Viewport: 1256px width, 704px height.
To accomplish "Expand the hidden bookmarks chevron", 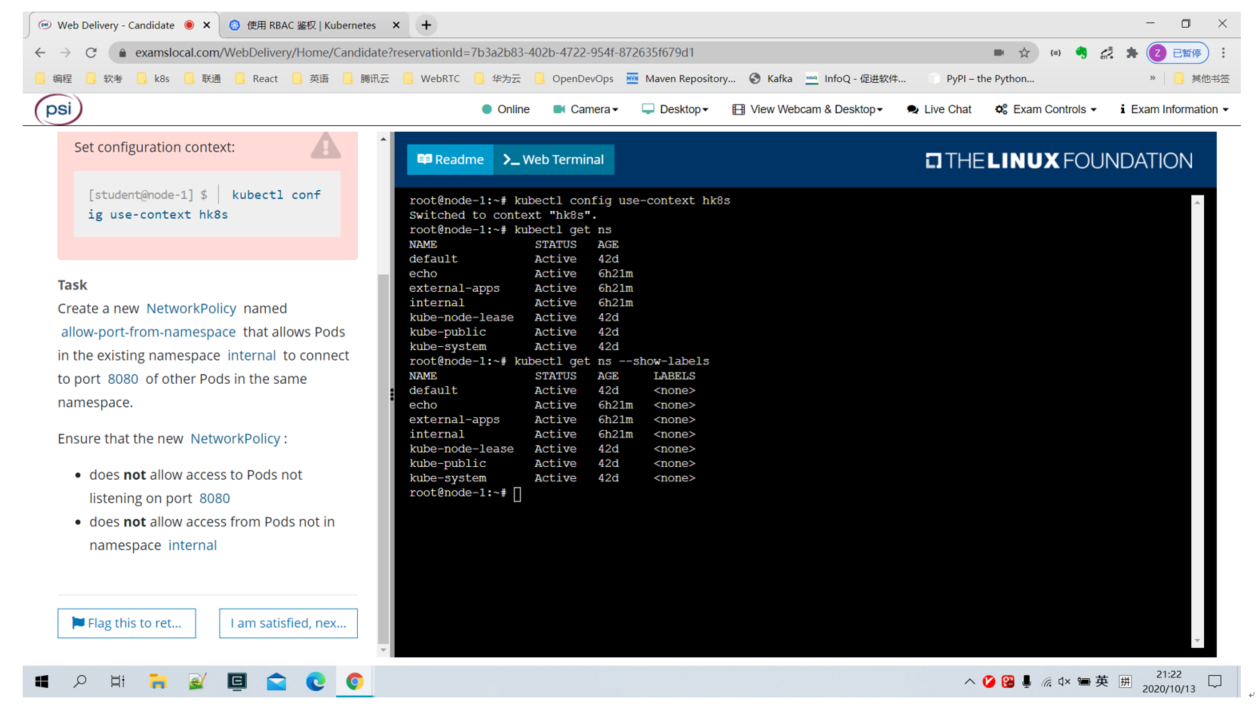I will click(1152, 78).
